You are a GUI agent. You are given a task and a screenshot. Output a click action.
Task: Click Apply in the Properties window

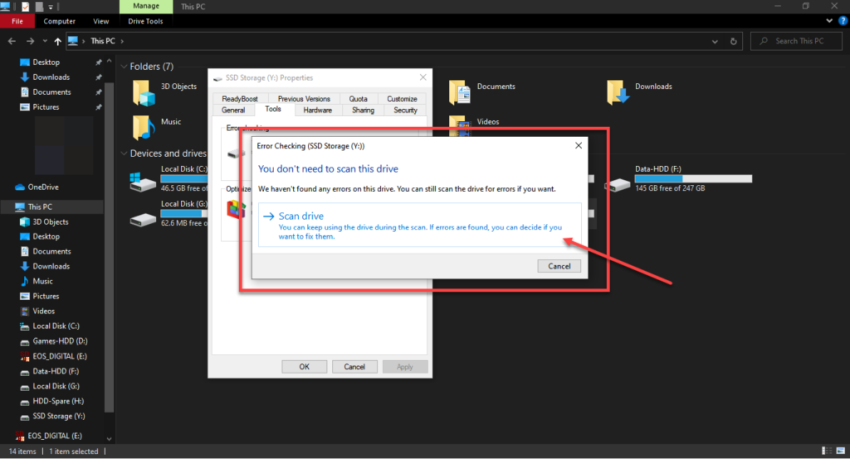(x=405, y=367)
